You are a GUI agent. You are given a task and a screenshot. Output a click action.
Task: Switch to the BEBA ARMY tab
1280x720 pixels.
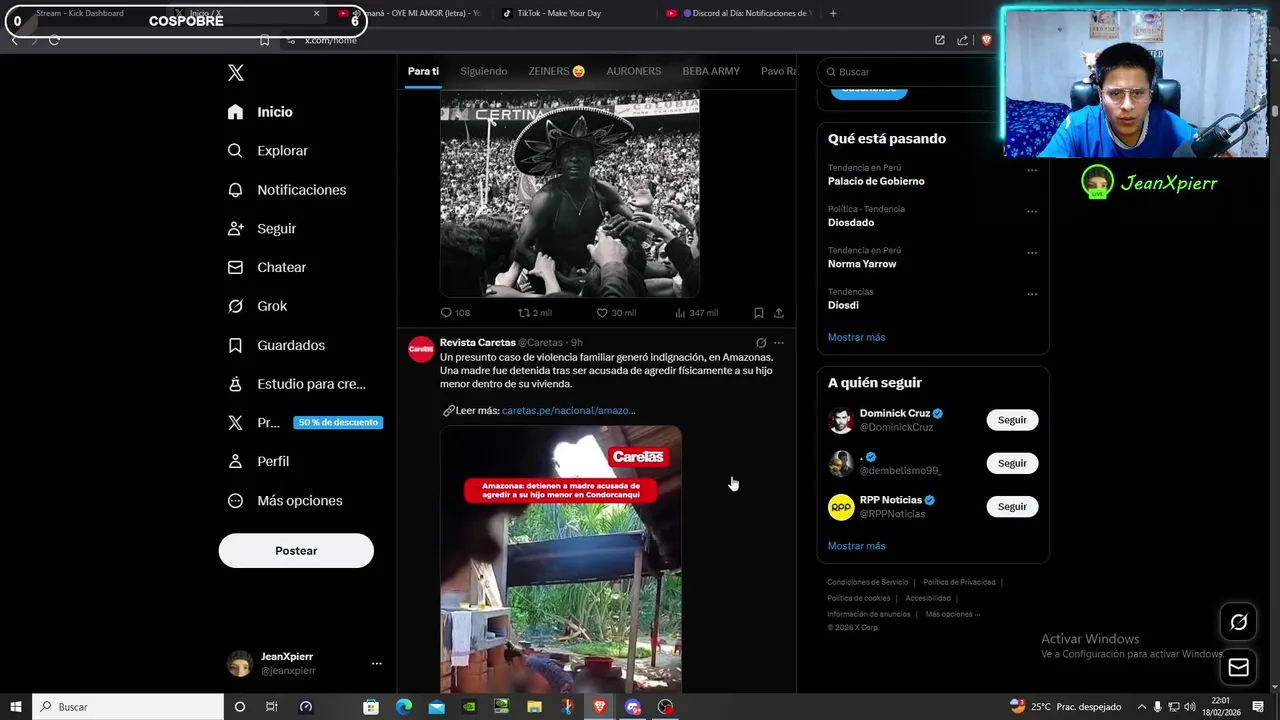tap(711, 71)
